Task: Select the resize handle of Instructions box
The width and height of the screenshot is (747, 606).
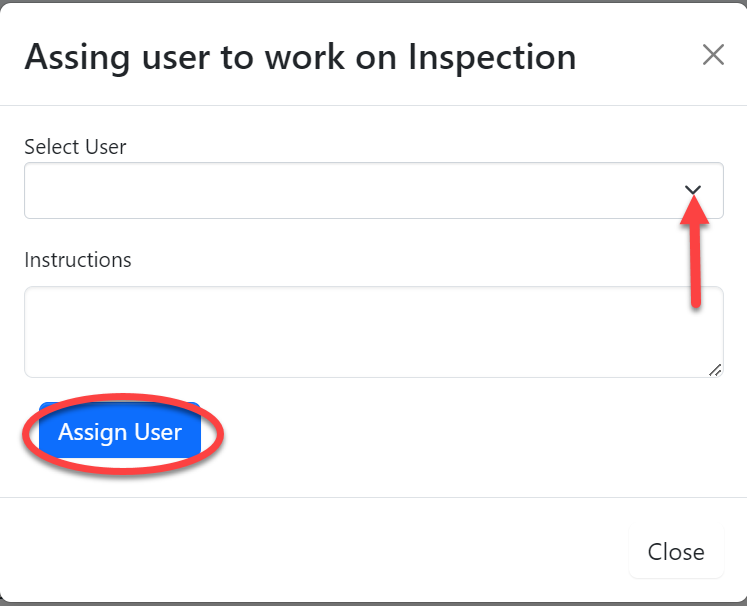Action: coord(715,370)
